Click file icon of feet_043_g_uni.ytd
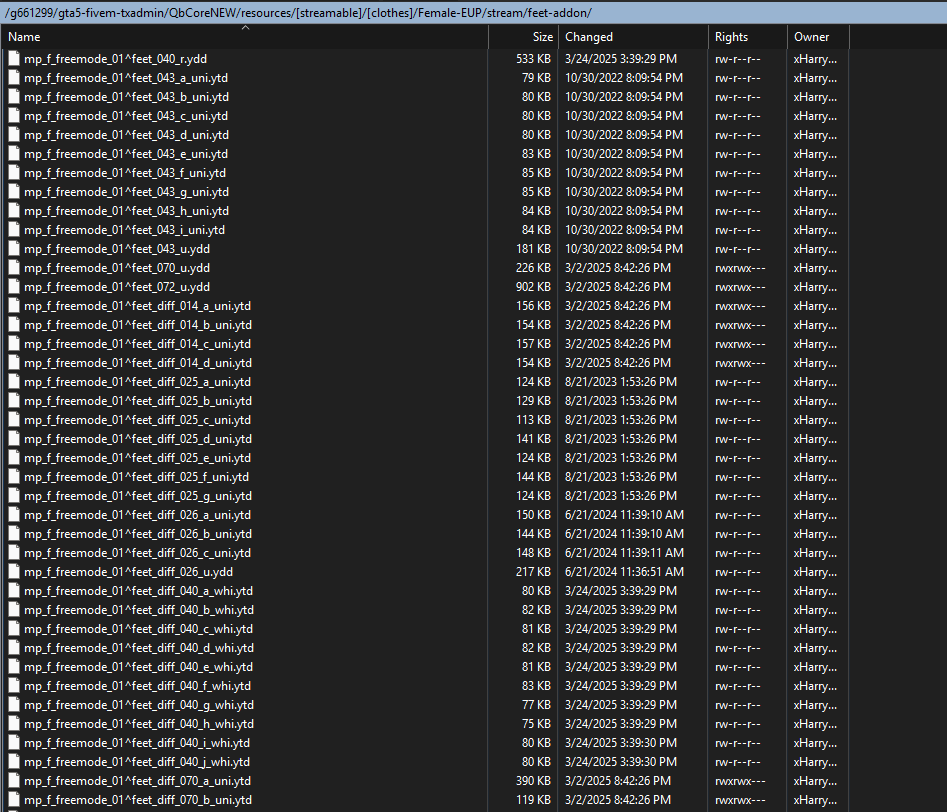This screenshot has width=947, height=812. [x=14, y=192]
